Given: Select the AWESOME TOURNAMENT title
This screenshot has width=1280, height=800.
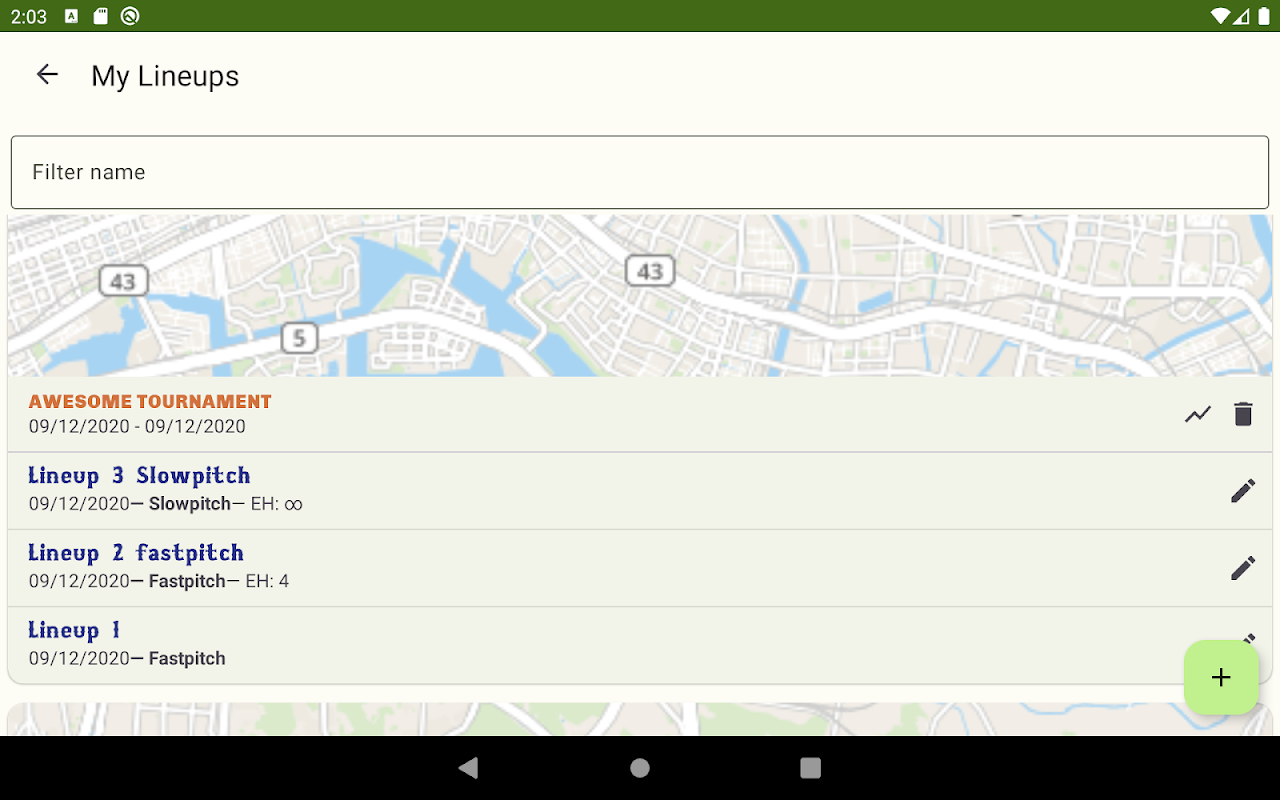Looking at the screenshot, I should (x=150, y=401).
